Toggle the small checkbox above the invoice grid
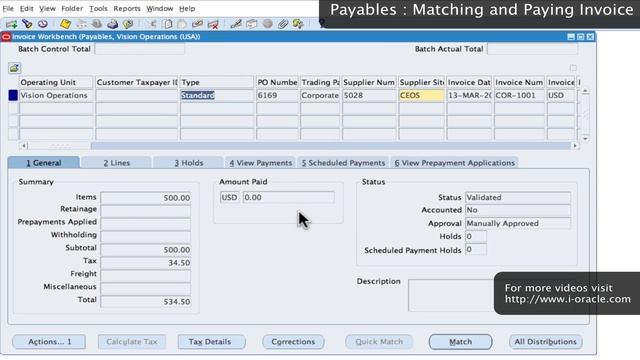Image resolution: width=640 pixels, height=360 pixels. [573, 68]
